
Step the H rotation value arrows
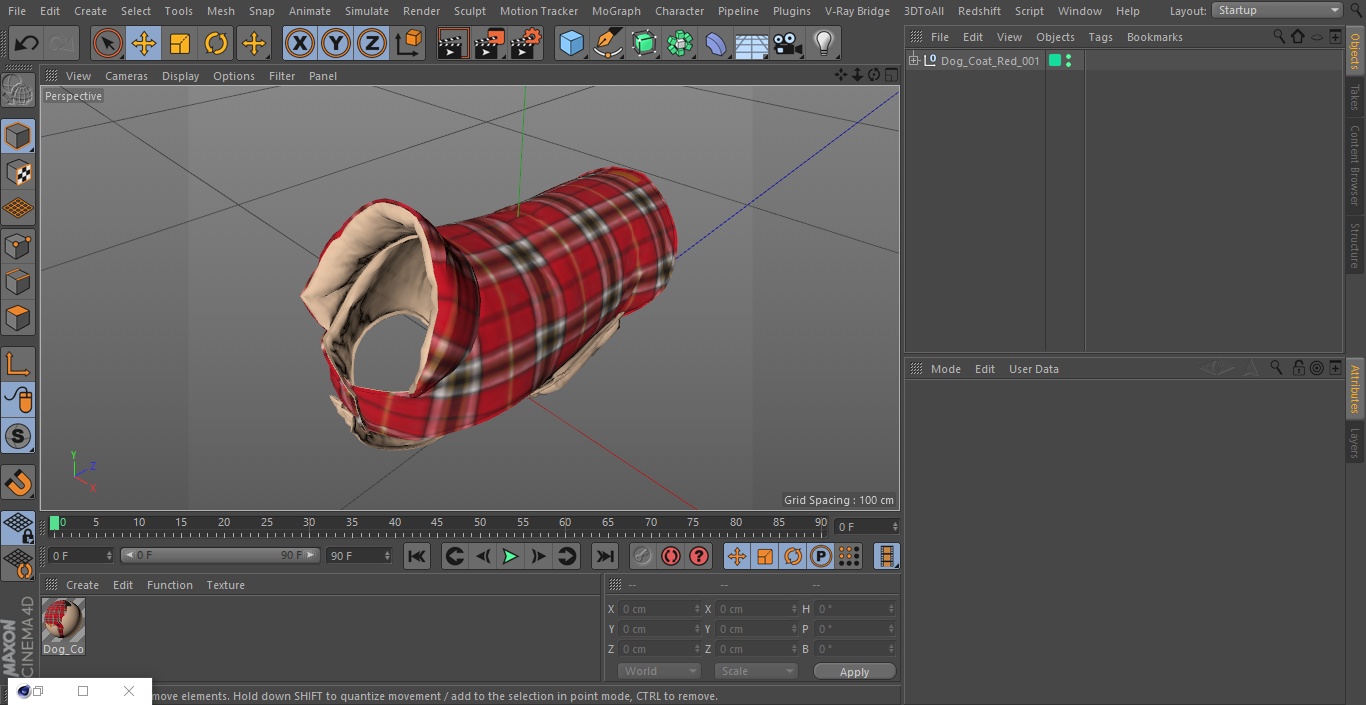coord(893,609)
